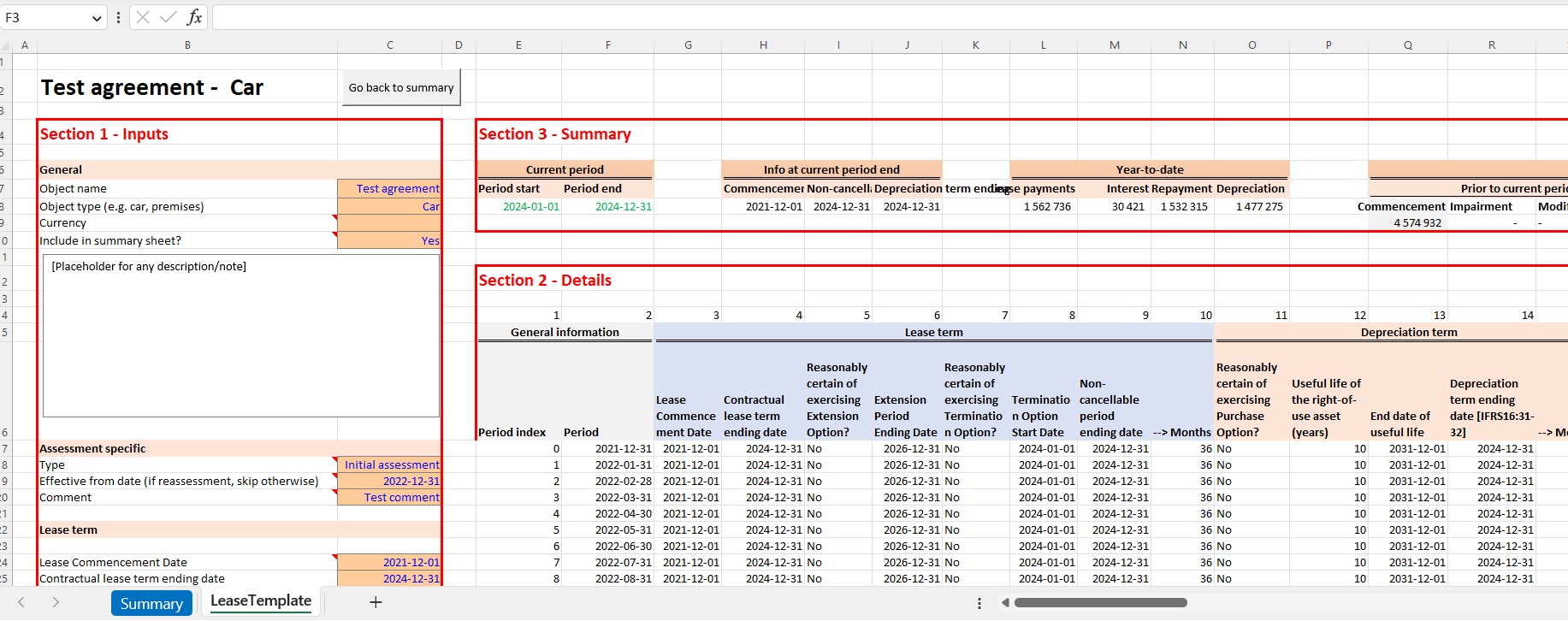Switch to the Summary sheet tab
The image size is (1568, 621).
[x=151, y=603]
